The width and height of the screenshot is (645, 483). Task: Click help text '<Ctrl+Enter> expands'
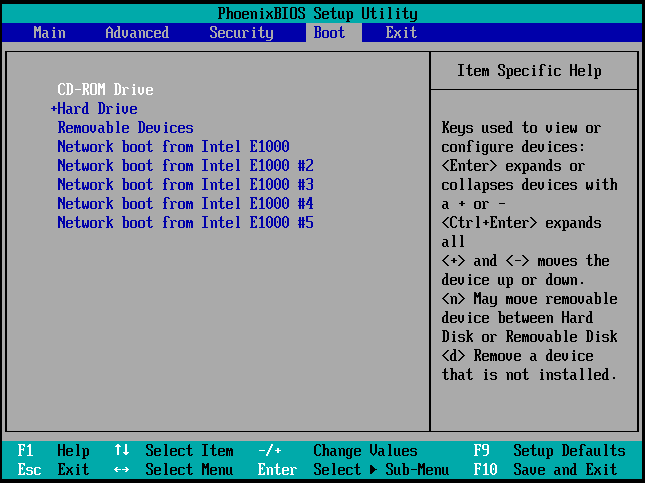[x=521, y=223]
